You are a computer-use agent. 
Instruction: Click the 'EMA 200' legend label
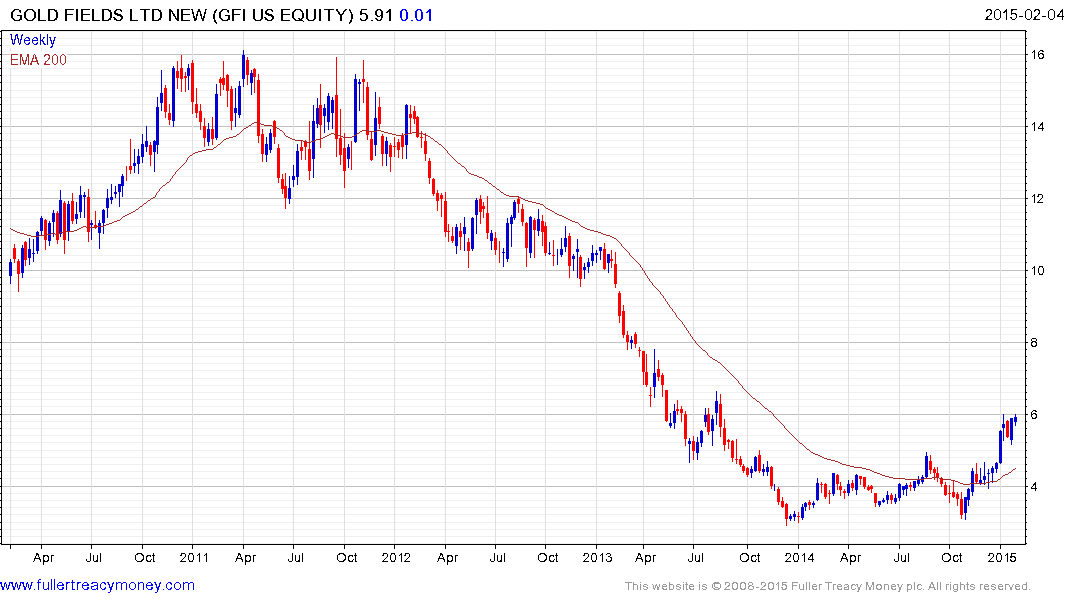point(38,60)
